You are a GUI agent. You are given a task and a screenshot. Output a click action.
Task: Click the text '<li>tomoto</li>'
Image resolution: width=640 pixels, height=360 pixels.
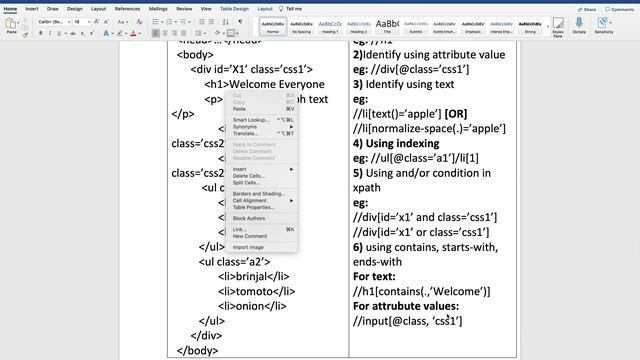click(x=256, y=291)
